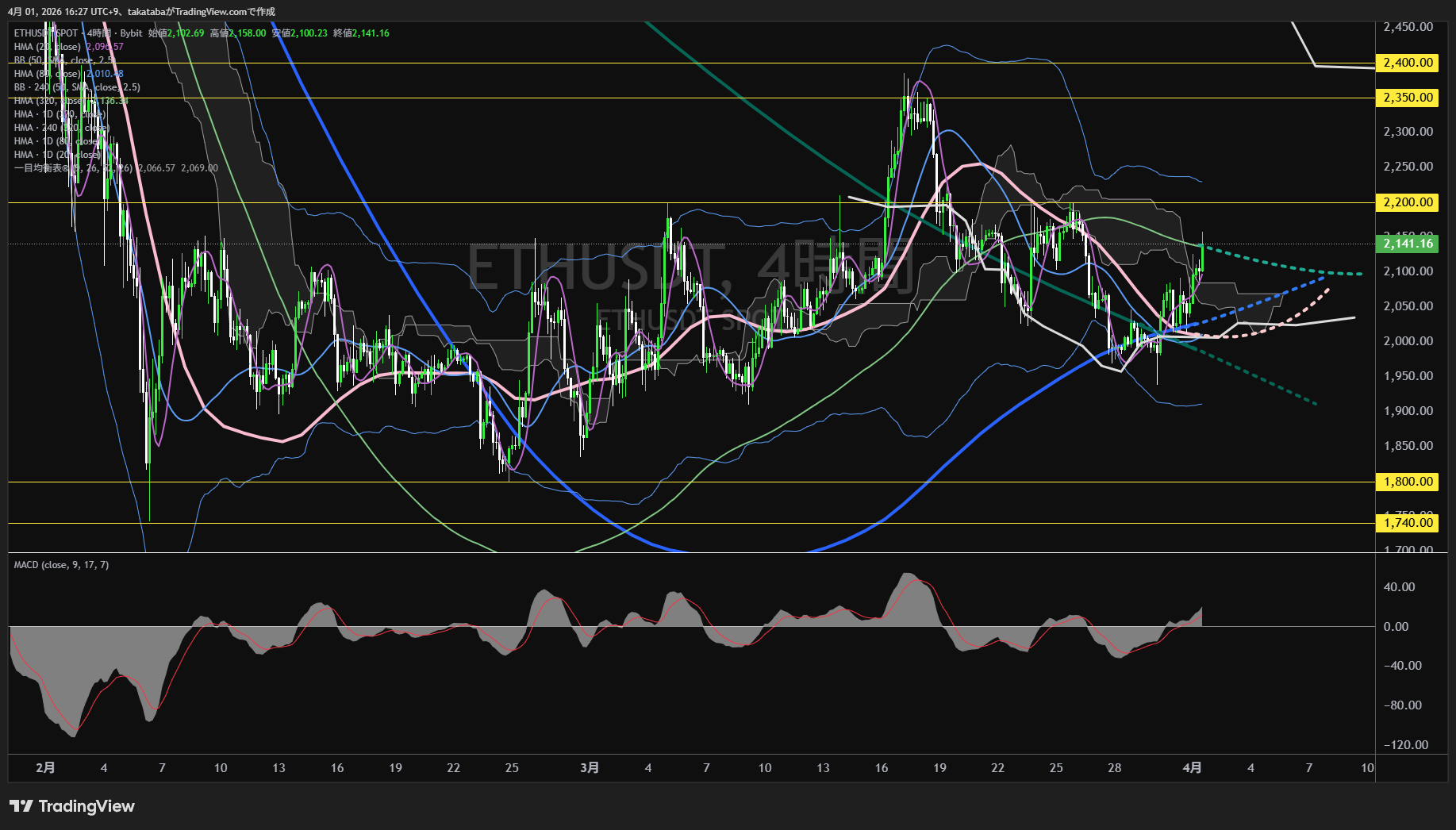Click the TradingView logo icon
The height and width of the screenshot is (830, 1456).
tap(21, 806)
